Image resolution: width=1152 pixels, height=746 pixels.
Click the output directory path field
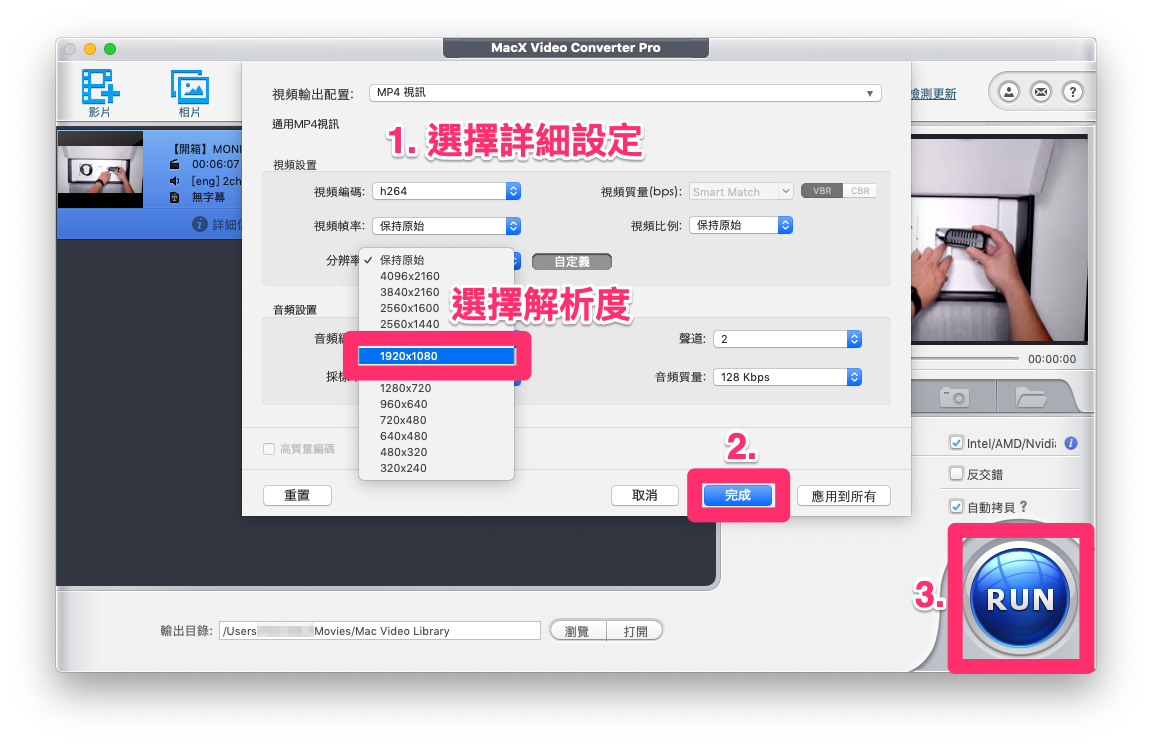coord(380,631)
